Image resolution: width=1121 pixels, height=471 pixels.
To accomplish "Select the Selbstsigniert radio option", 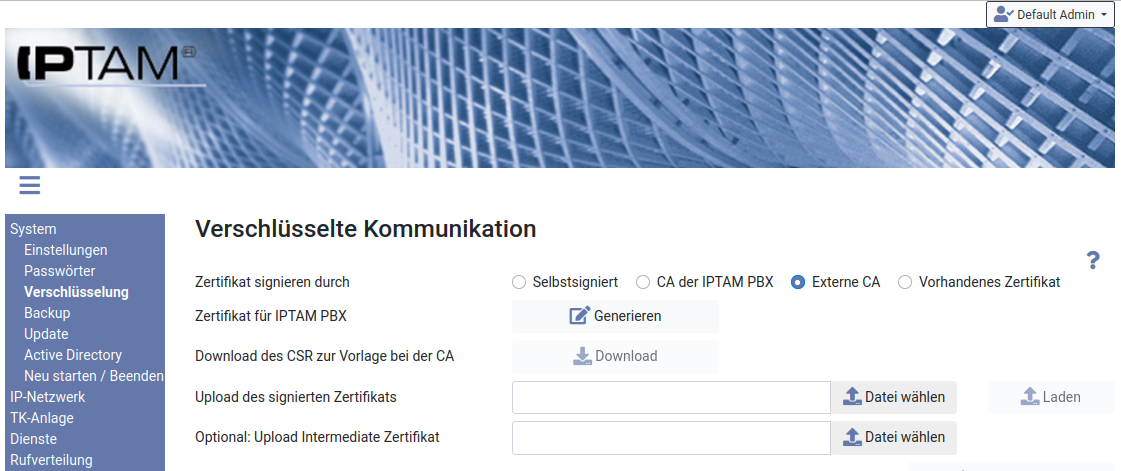I will [x=518, y=282].
